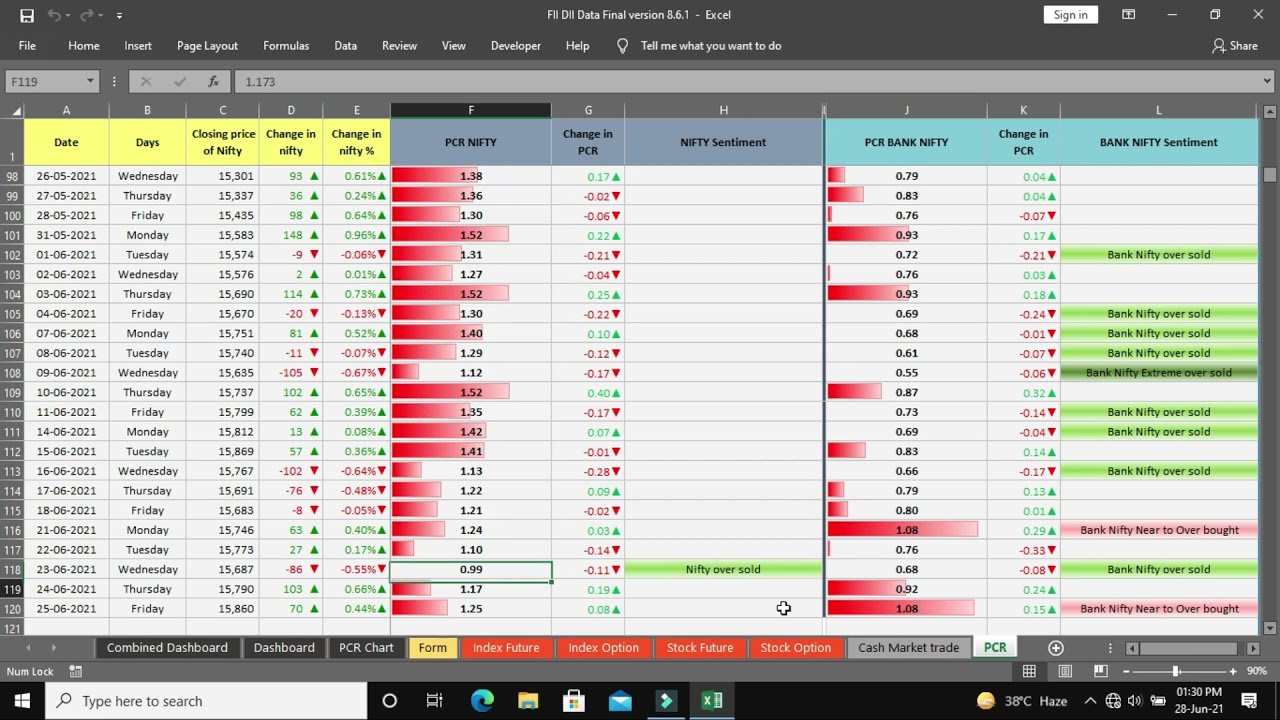This screenshot has height=720, width=1280.
Task: Switch to Page Break Preview icon
Action: pos(1100,671)
